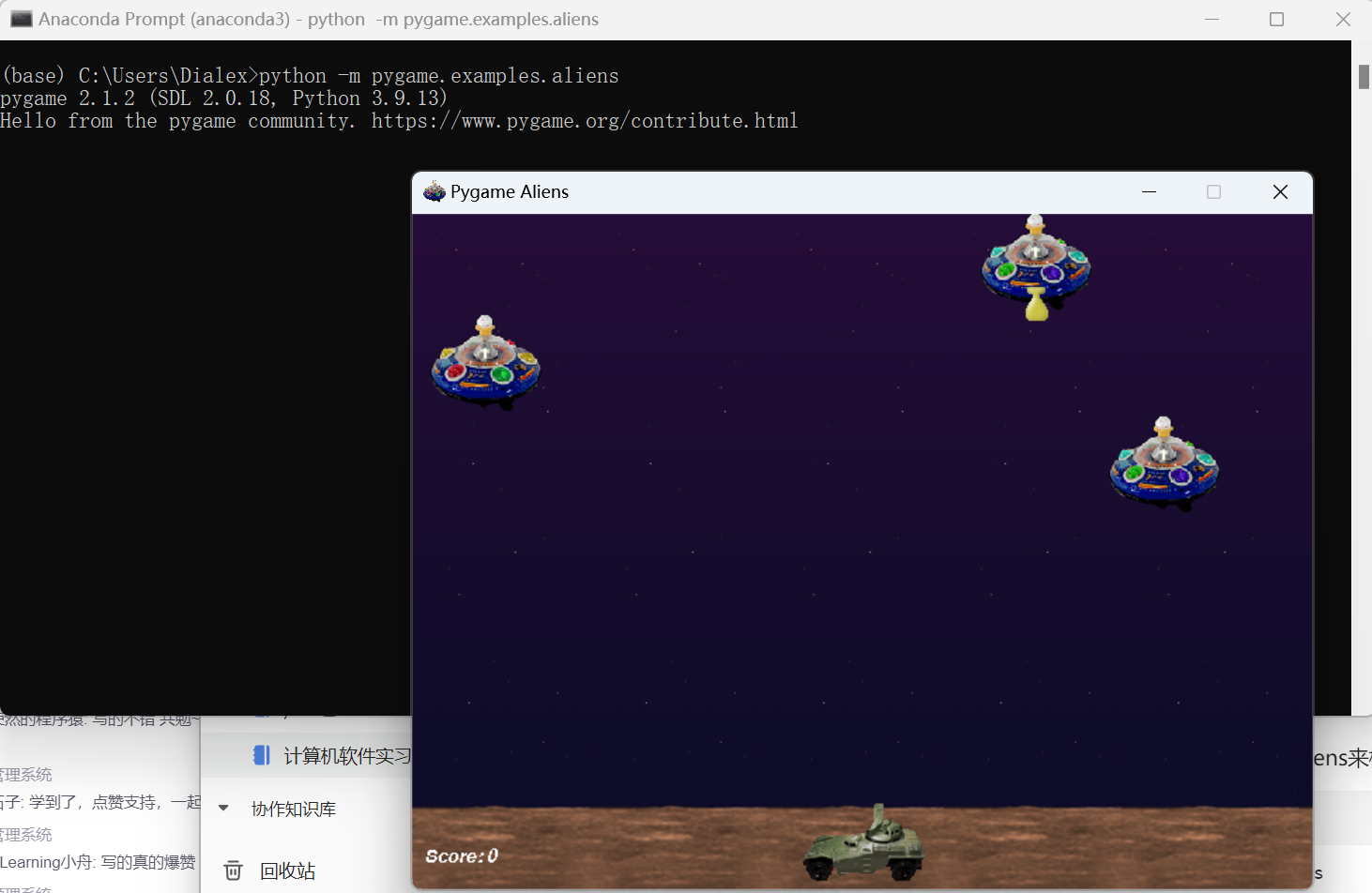Click the Anaconda Prompt vertical scrollbar thumb

click(x=1364, y=76)
